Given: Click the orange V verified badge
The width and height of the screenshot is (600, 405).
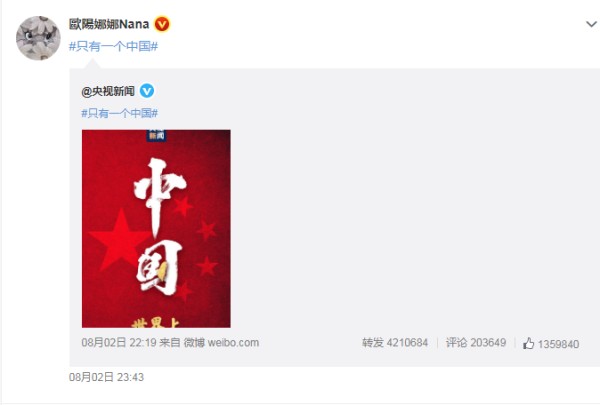Looking at the screenshot, I should click(x=162, y=24).
